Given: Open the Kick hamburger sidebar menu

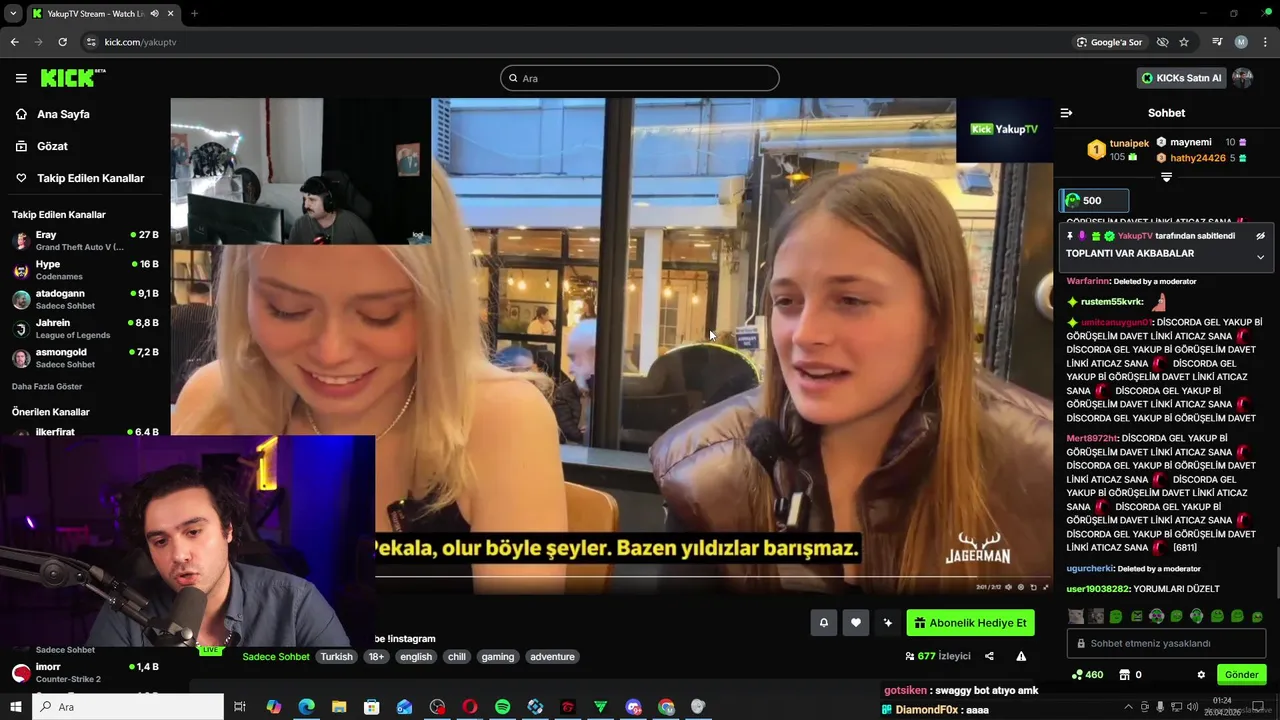Looking at the screenshot, I should tap(21, 78).
